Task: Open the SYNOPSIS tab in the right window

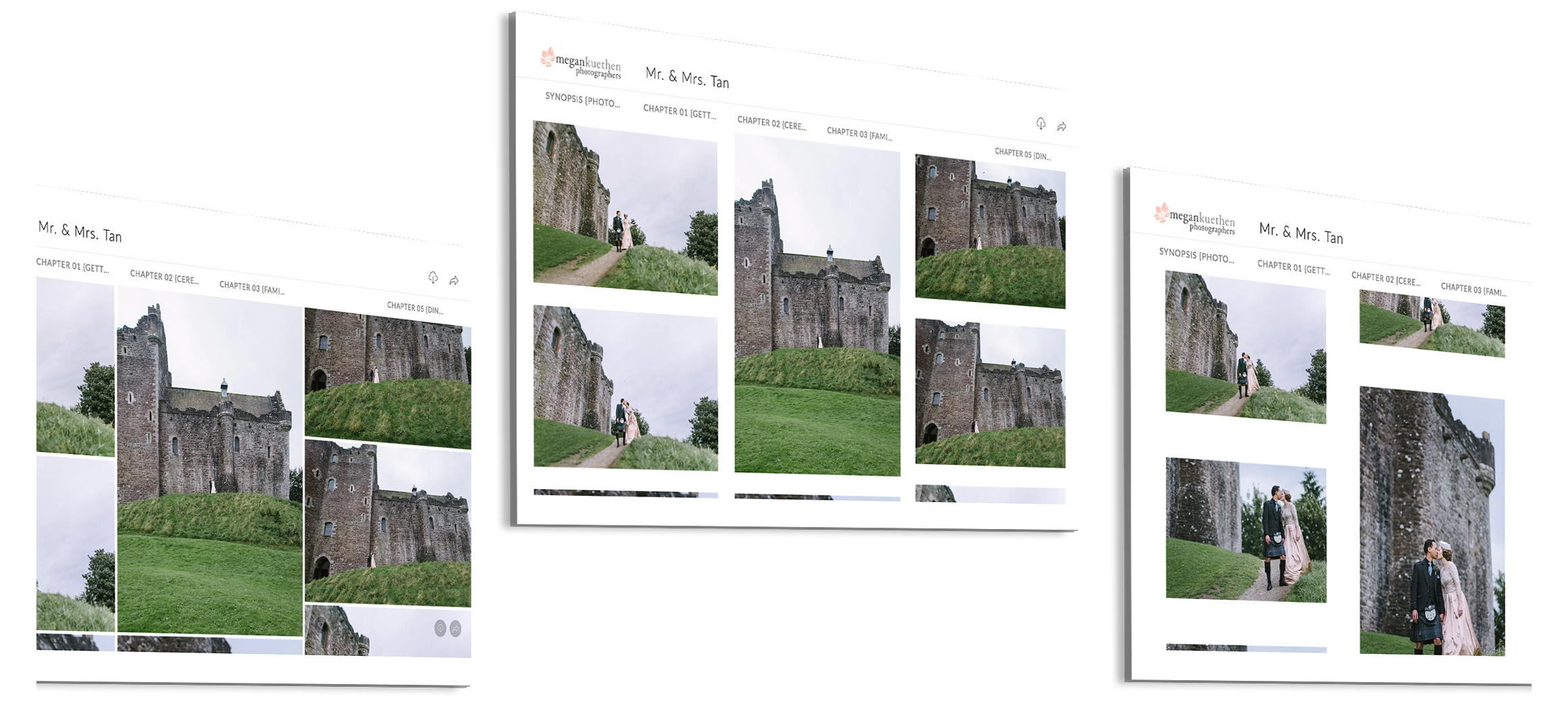Action: [1196, 255]
